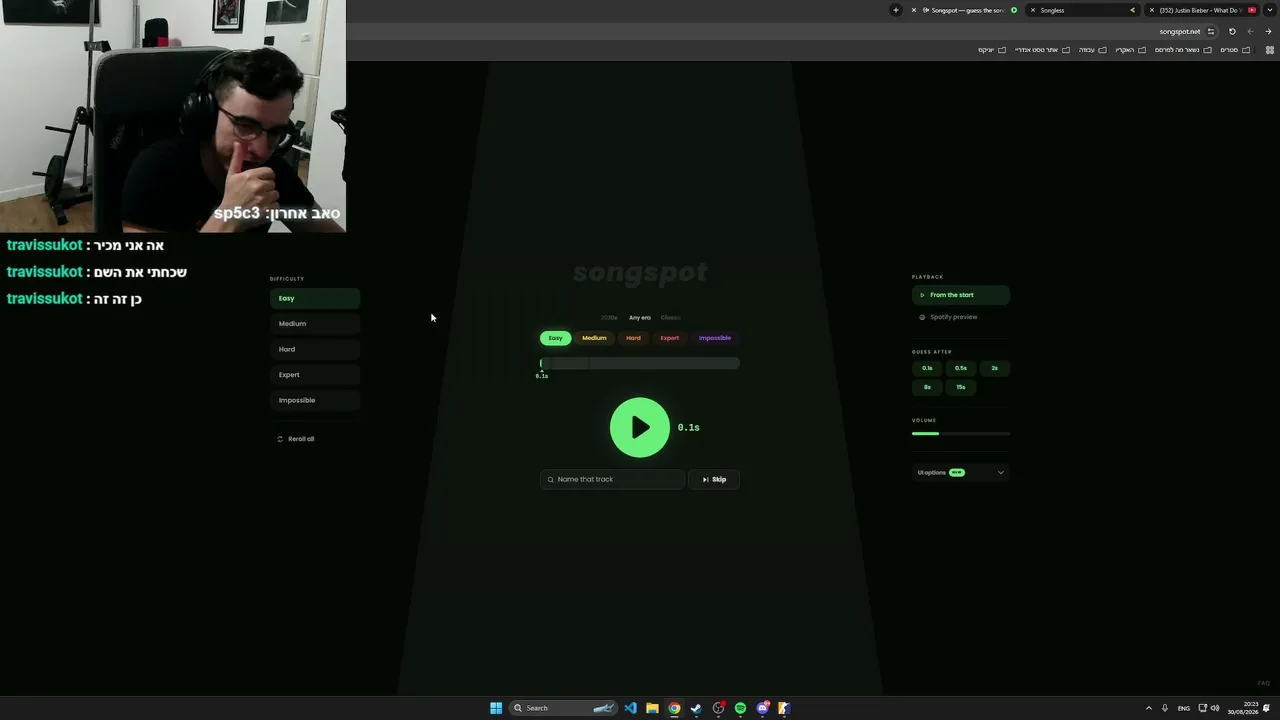Open the tab search dropdown arrow
The height and width of the screenshot is (720, 1280).
coord(1270,10)
